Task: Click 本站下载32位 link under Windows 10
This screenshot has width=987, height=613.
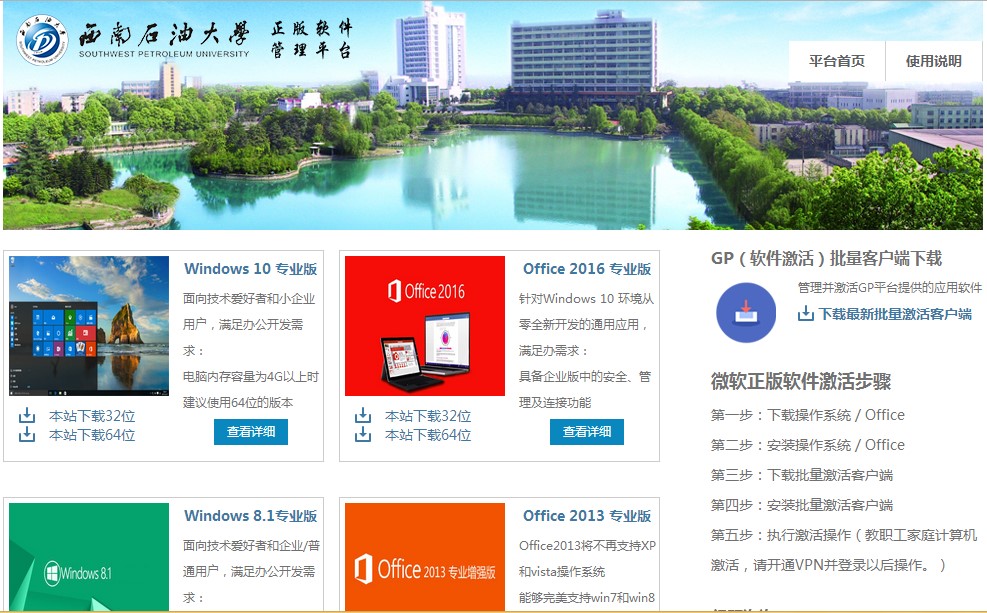Action: 93,416
